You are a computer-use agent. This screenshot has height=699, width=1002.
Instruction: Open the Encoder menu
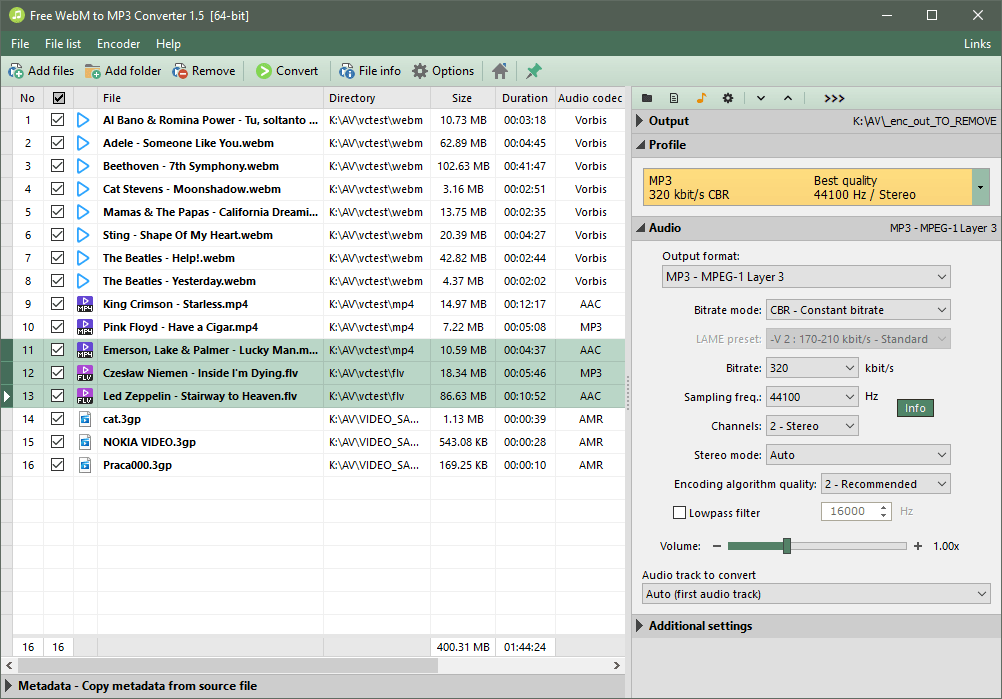118,43
